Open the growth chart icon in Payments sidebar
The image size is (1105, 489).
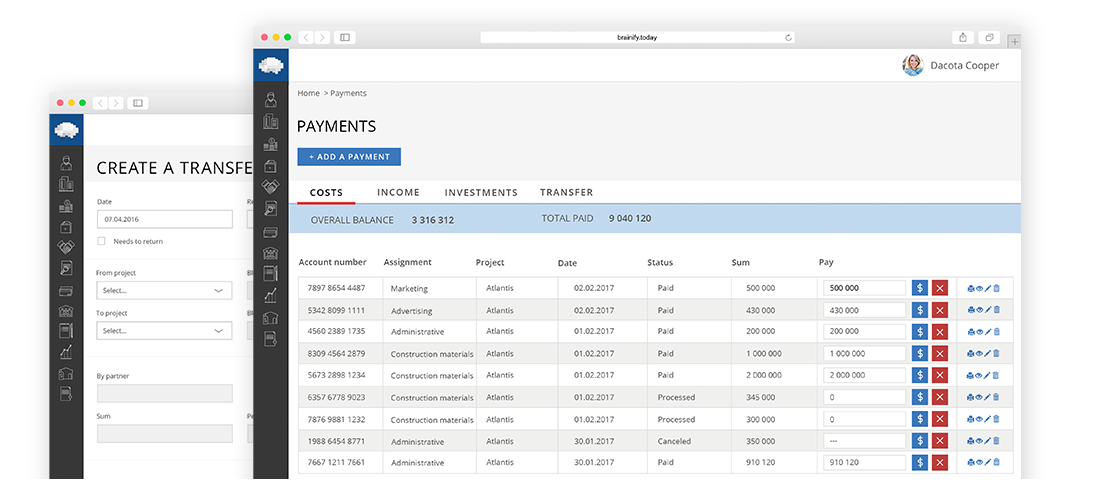[271, 296]
